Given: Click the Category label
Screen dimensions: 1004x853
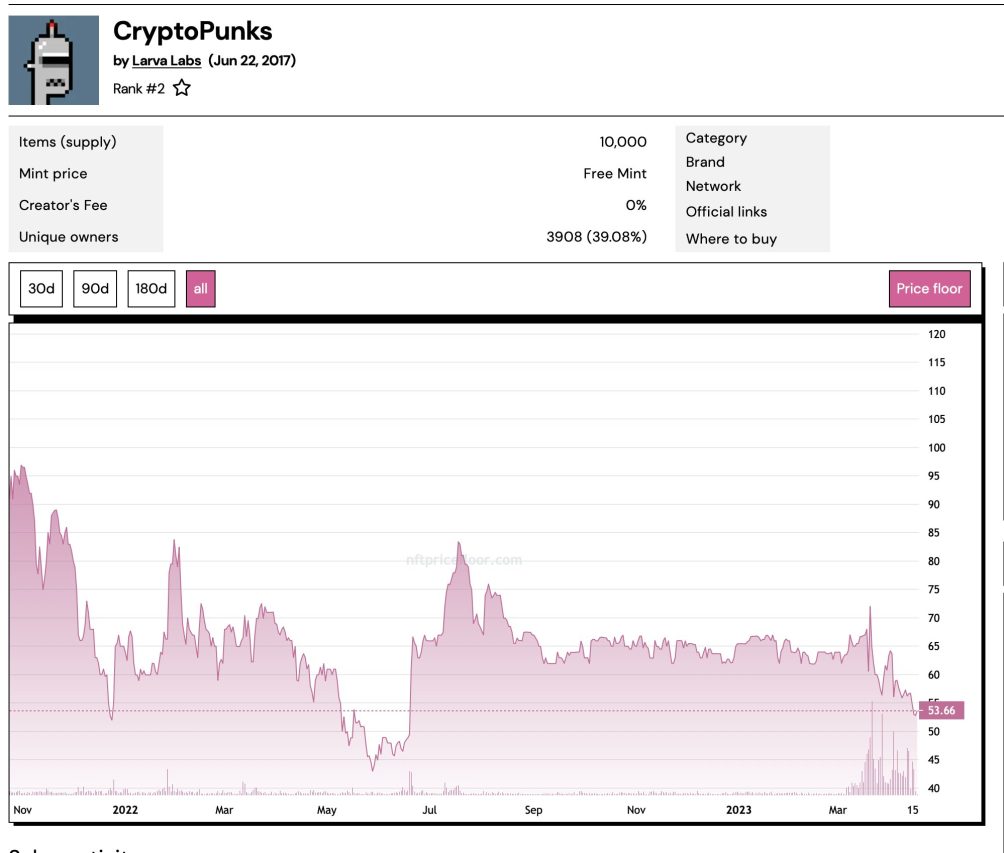Looking at the screenshot, I should coord(717,138).
